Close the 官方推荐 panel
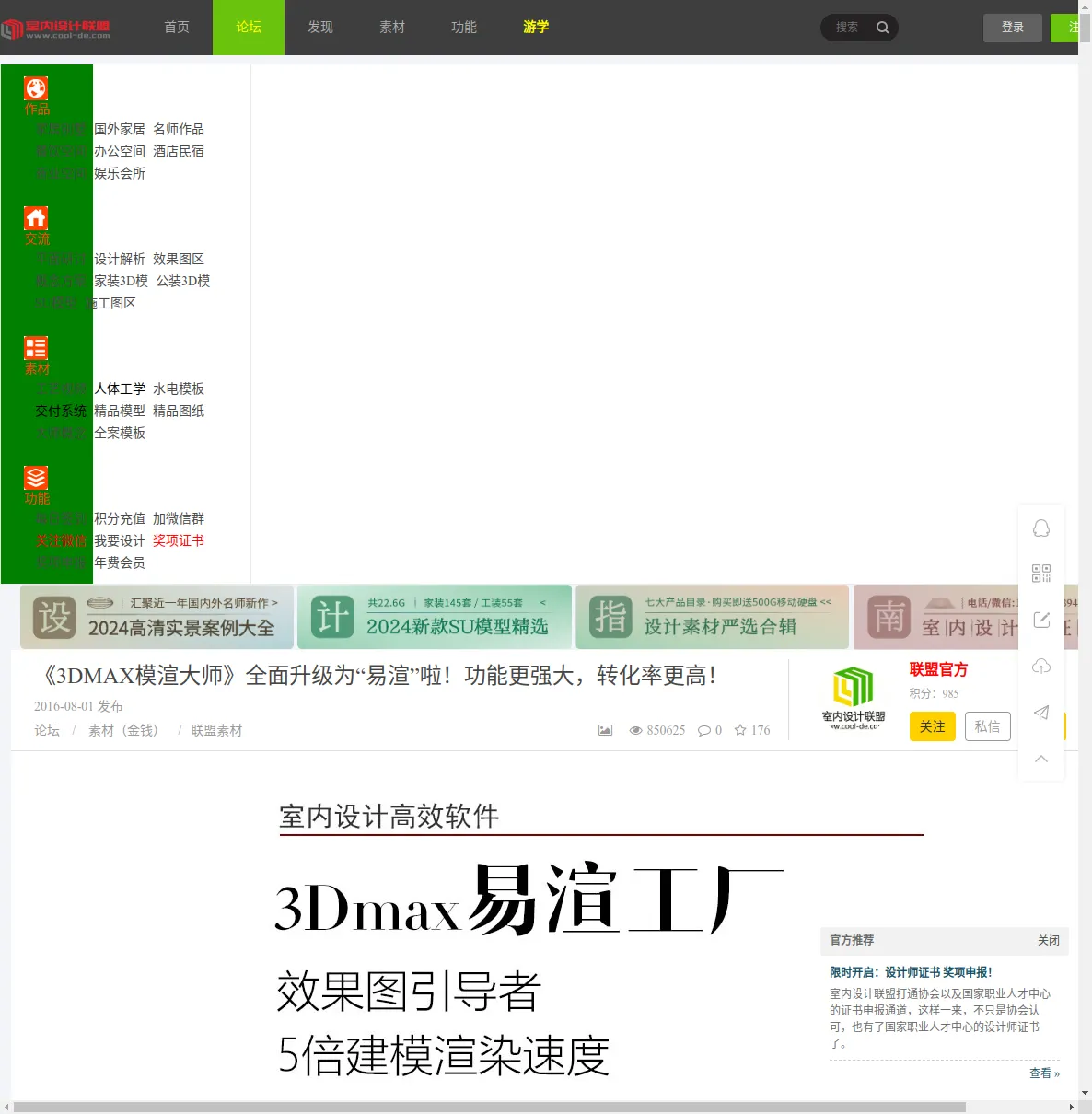This screenshot has width=1092, height=1114. pos(1049,940)
